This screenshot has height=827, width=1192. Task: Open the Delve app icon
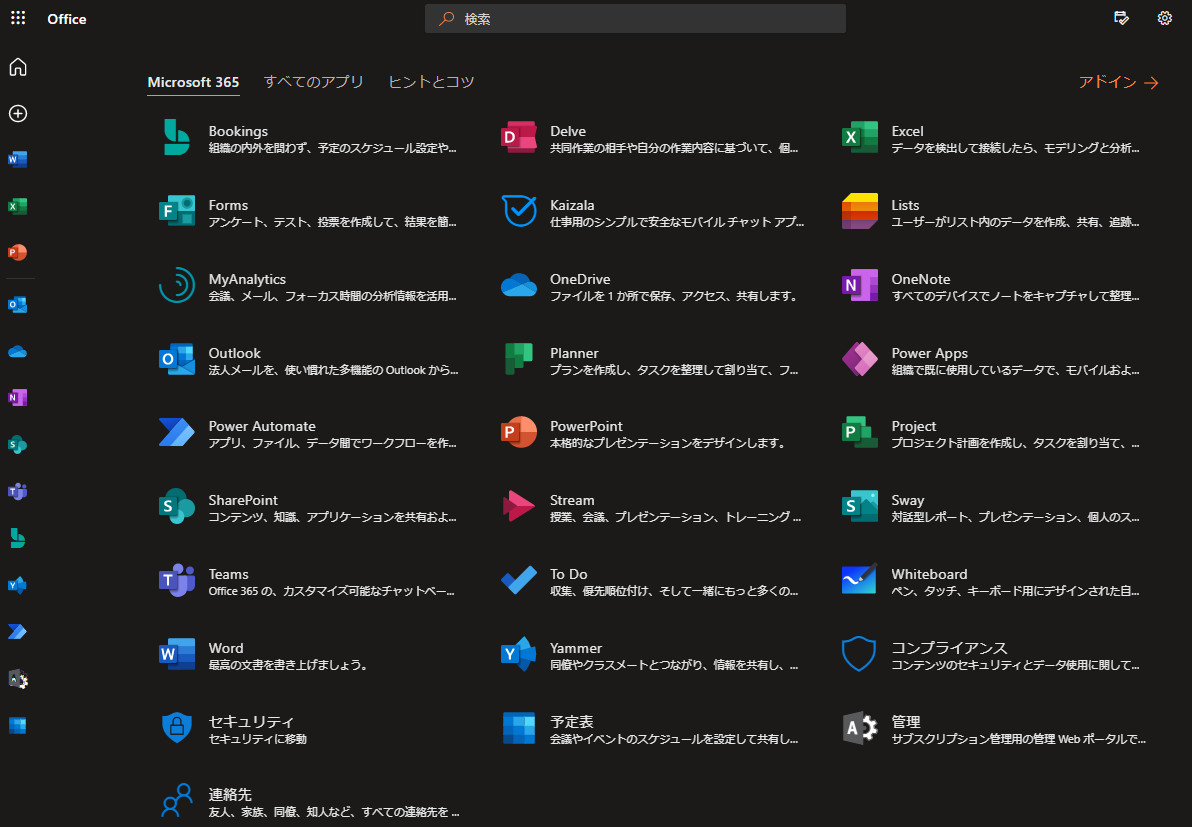coord(518,138)
